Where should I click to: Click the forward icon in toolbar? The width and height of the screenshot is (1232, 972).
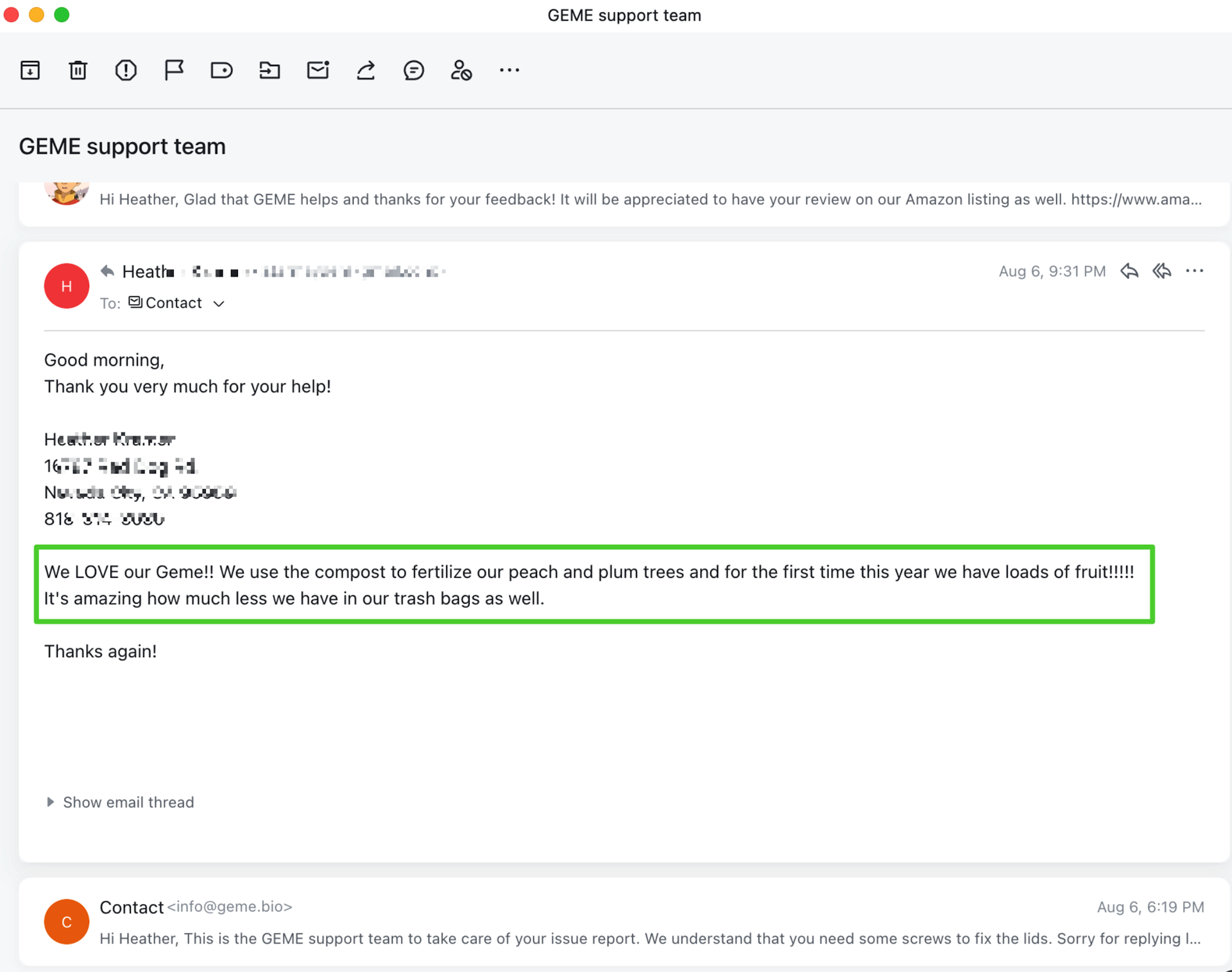click(365, 70)
